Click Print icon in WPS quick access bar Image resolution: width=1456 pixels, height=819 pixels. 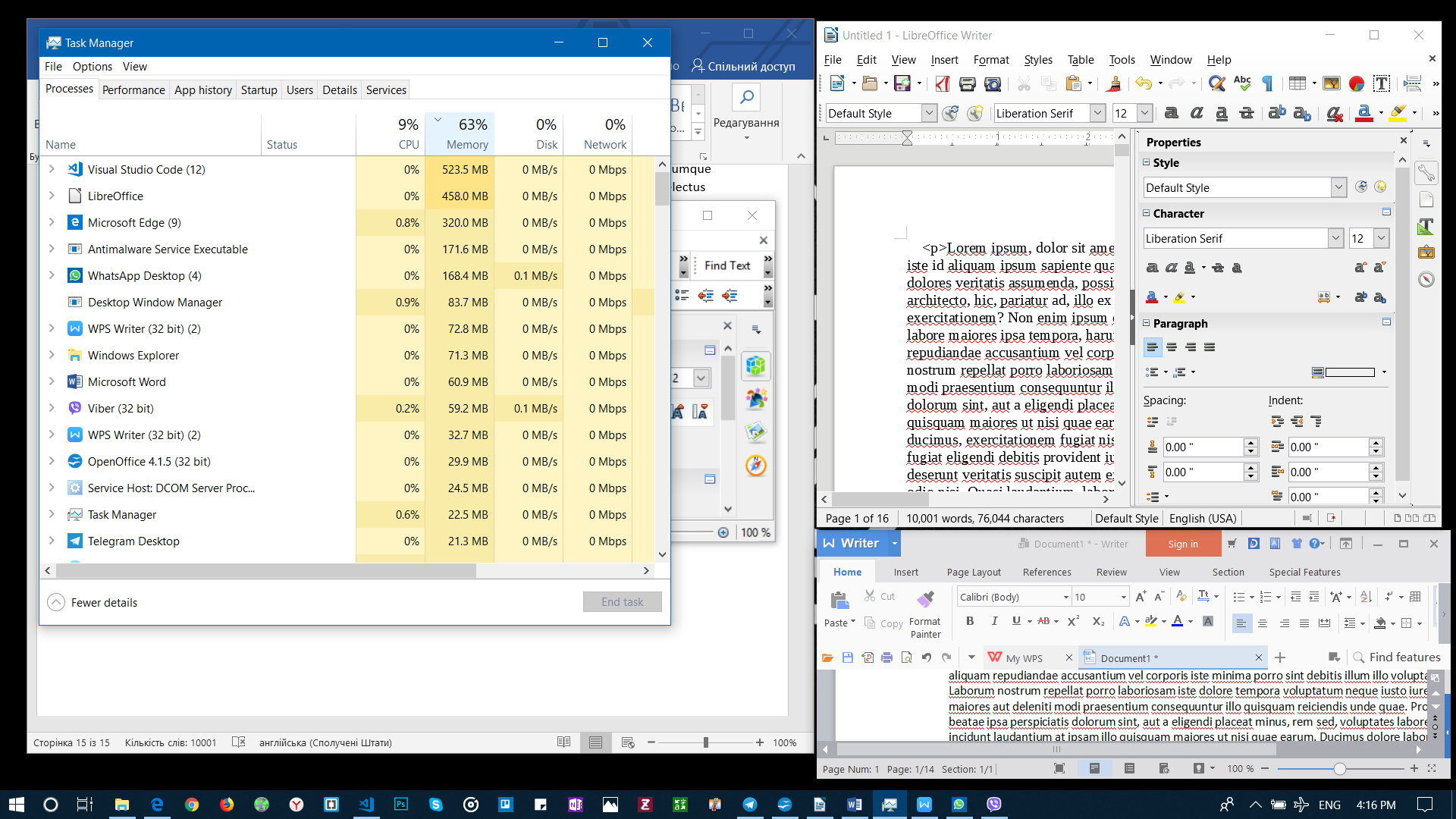coord(886,657)
